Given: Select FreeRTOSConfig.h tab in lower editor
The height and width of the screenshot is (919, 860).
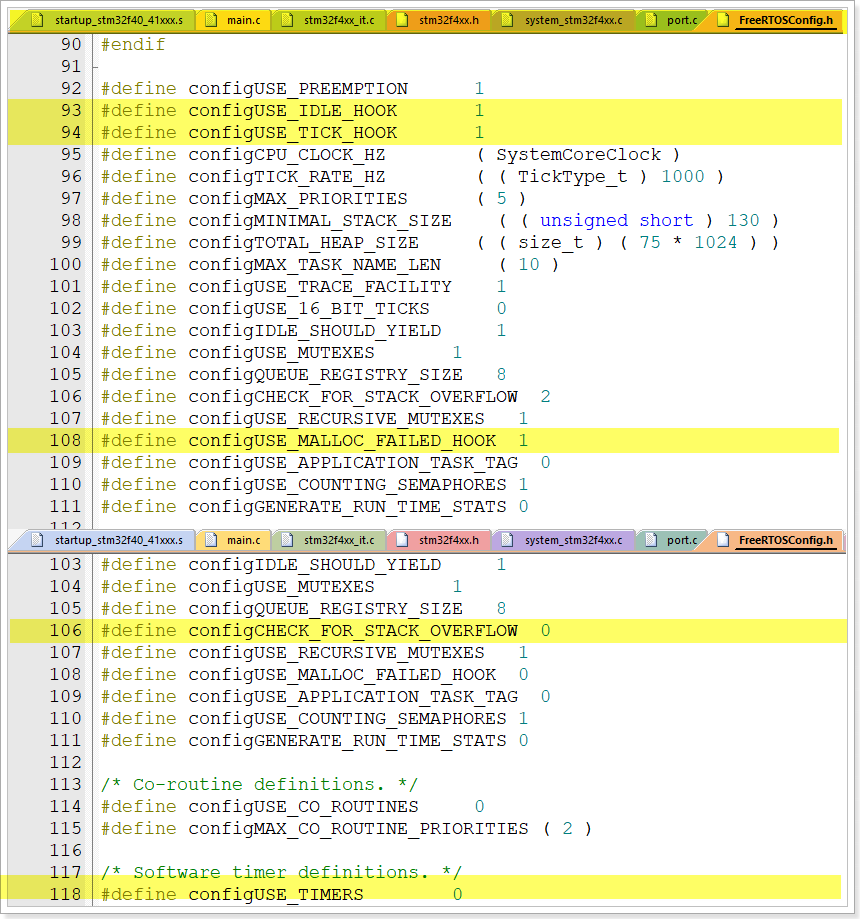Looking at the screenshot, I should pos(776,540).
